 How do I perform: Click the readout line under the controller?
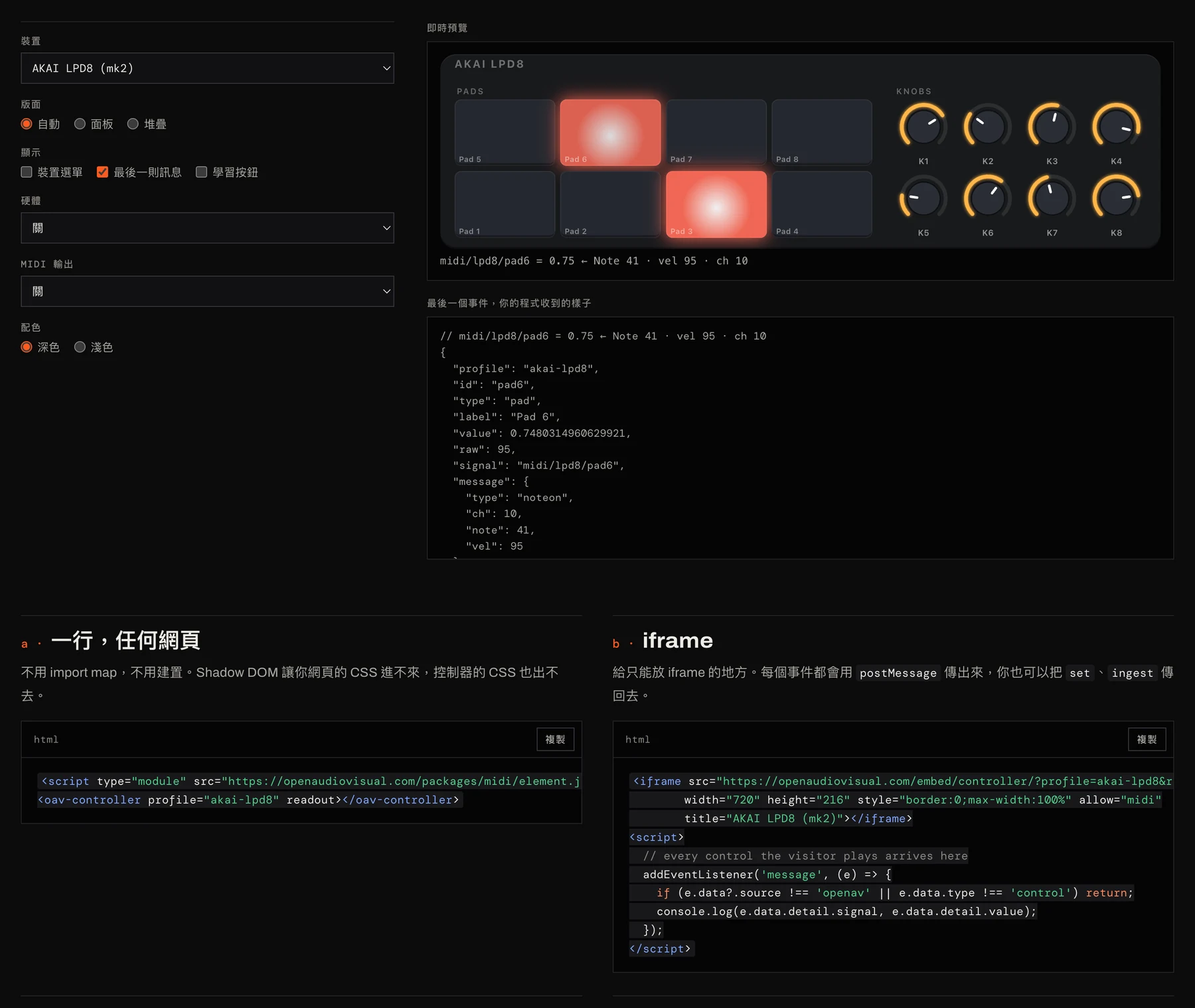point(594,261)
